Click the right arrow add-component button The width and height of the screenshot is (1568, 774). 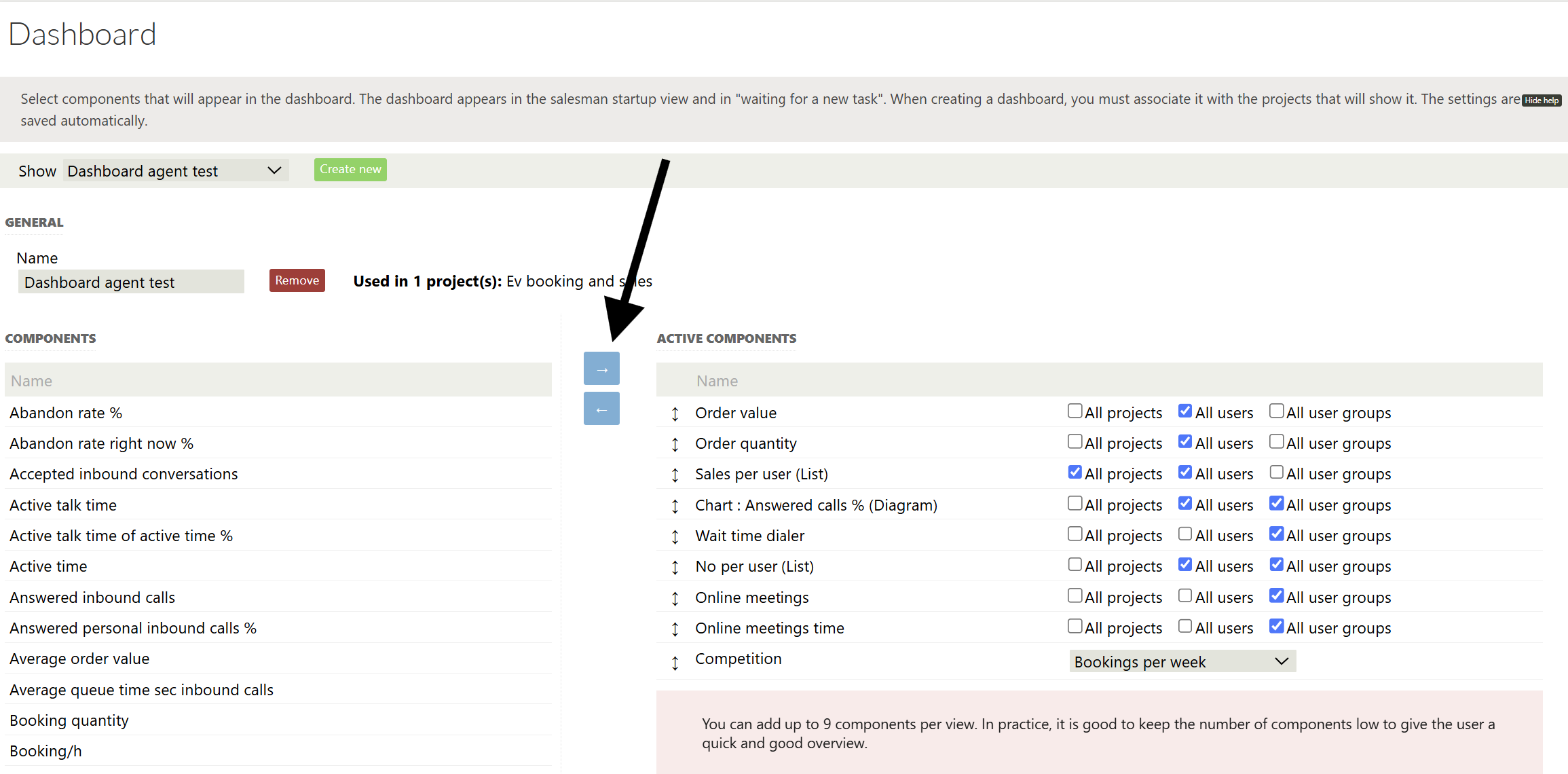(601, 369)
